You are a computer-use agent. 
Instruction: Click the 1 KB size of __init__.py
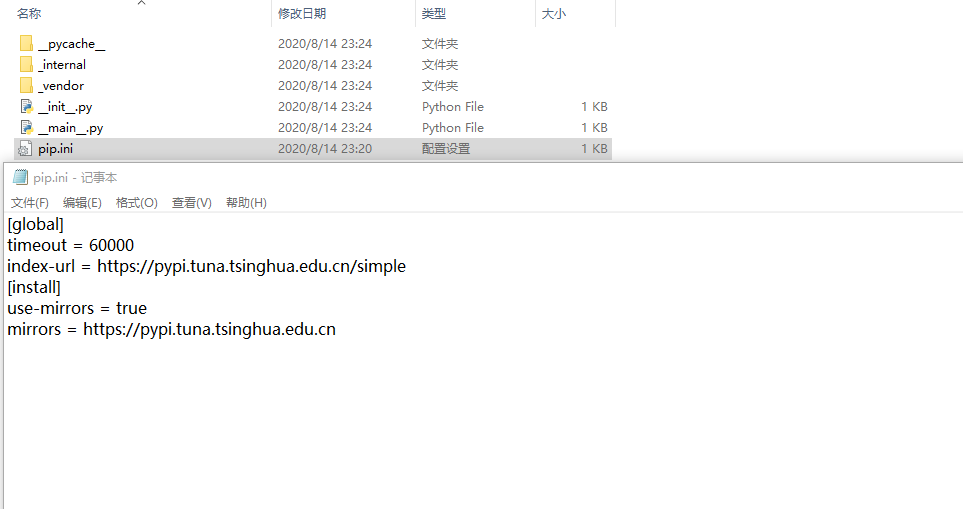[594, 107]
